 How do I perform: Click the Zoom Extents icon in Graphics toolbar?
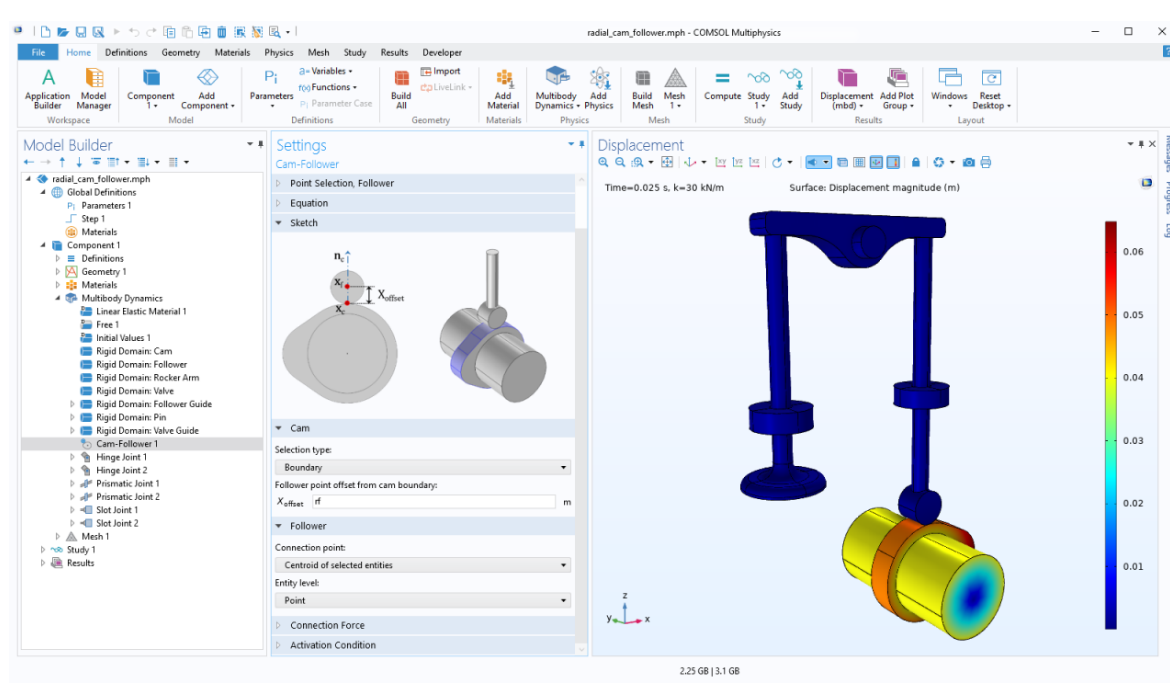pos(667,163)
